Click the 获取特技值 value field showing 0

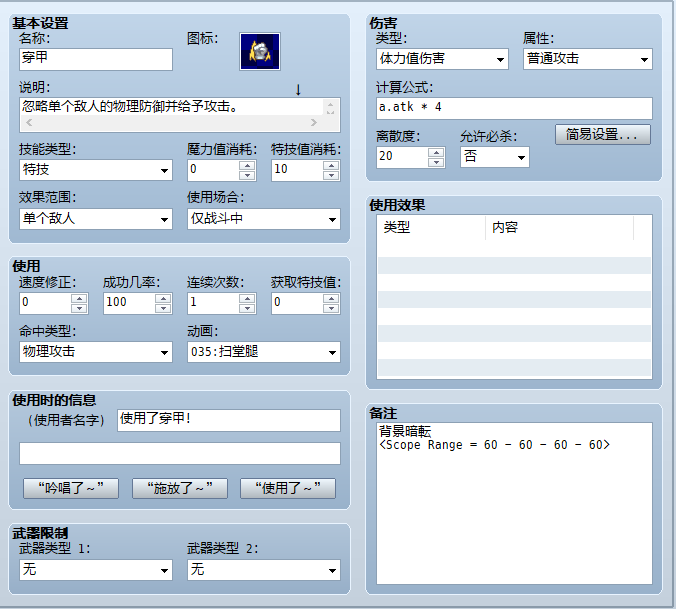(x=297, y=303)
